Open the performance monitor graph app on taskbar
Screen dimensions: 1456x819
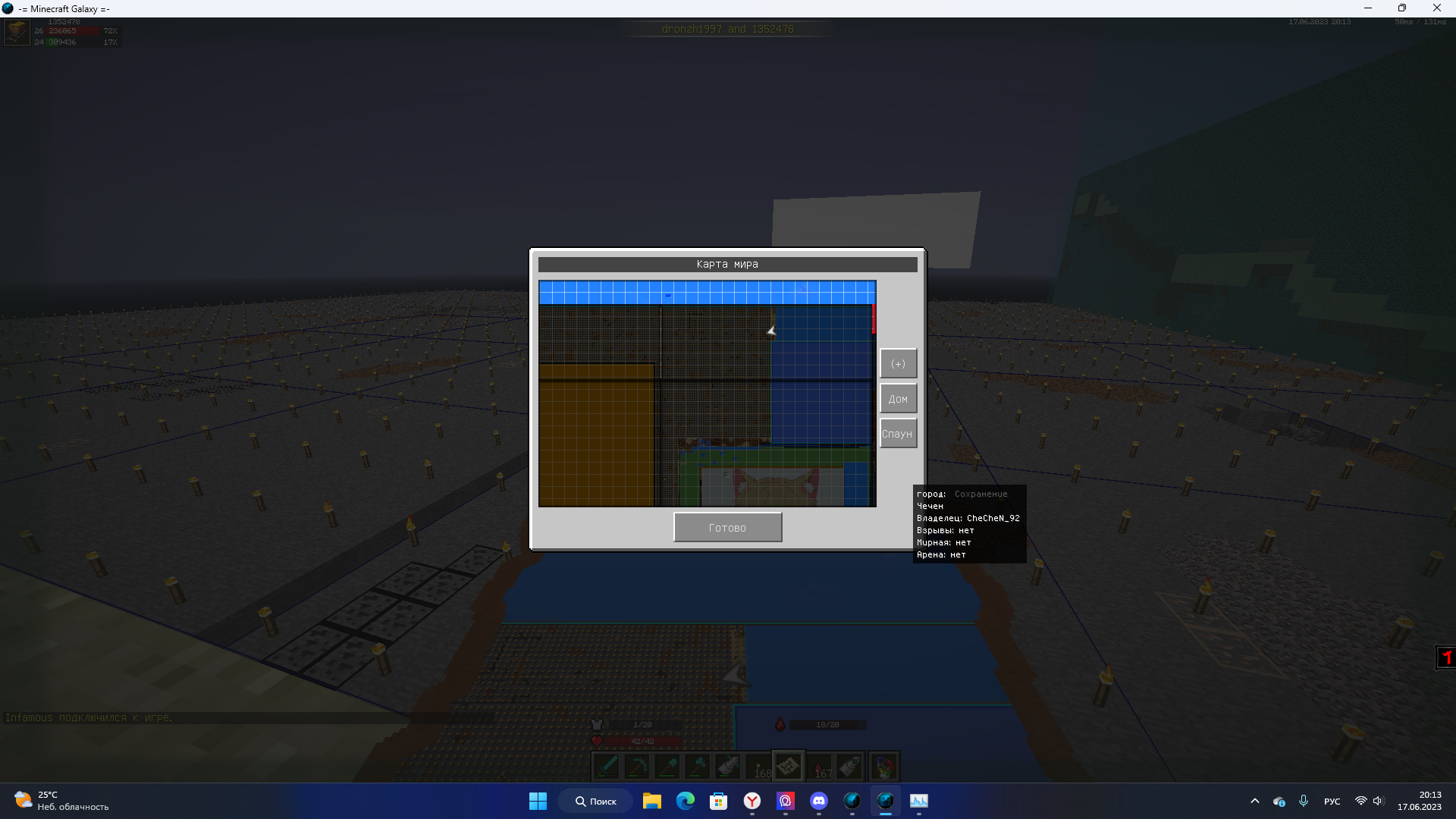click(918, 801)
